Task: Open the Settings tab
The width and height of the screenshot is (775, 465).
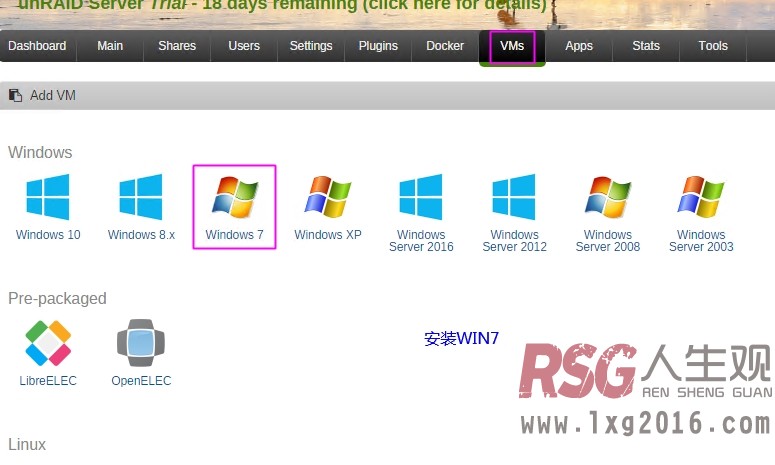Action: click(311, 46)
